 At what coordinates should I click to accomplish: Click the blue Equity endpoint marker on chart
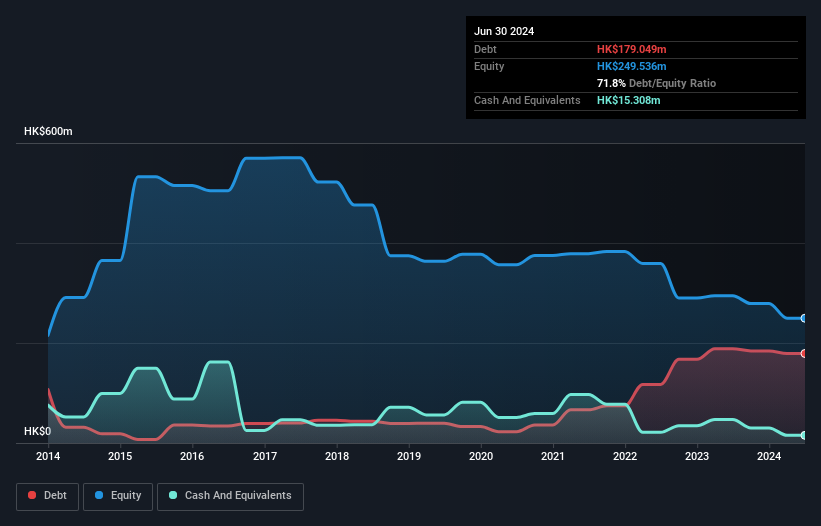pyautogui.click(x=804, y=318)
